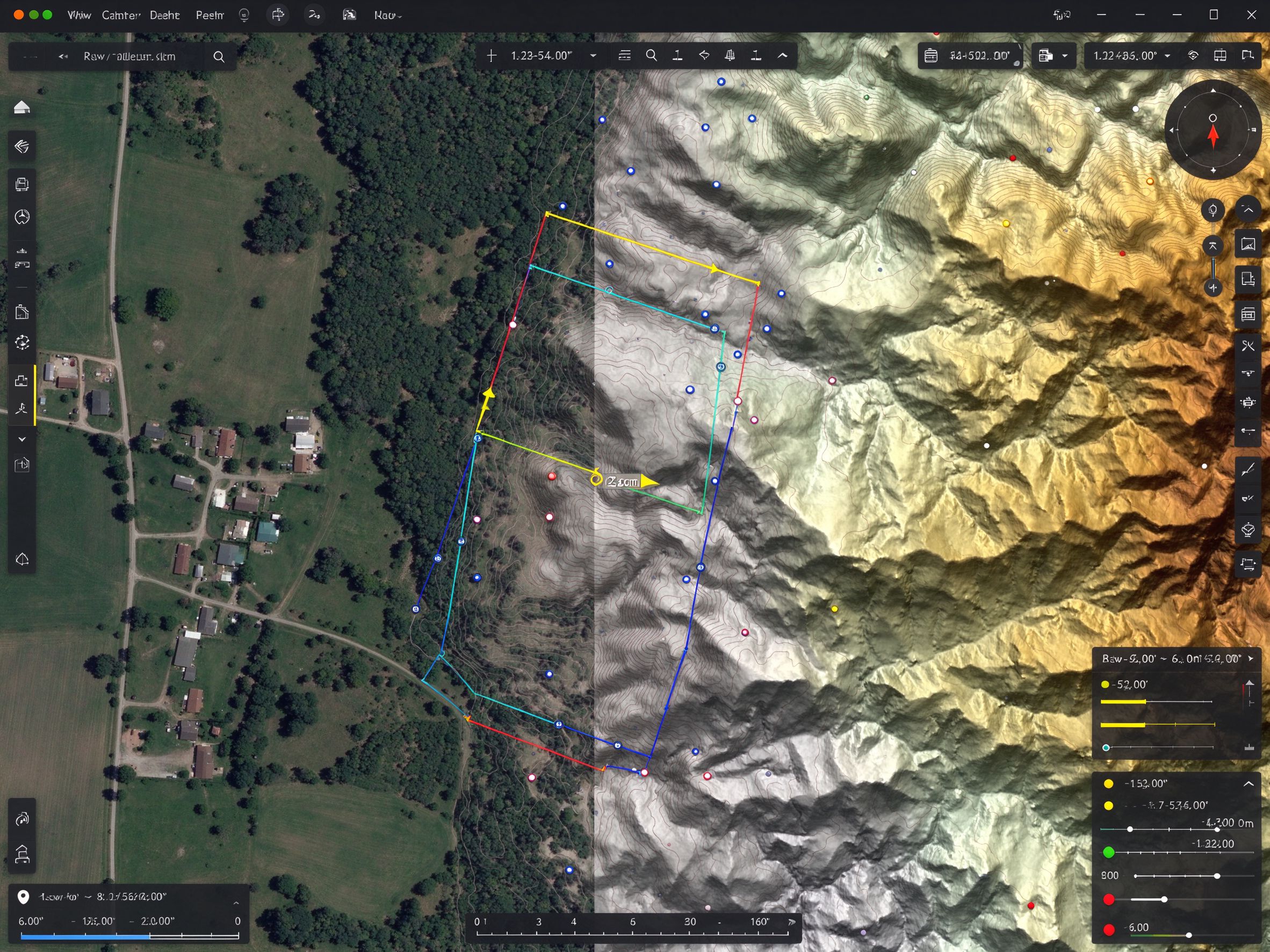The height and width of the screenshot is (952, 1270).
Task: Click the calendar icon in date field
Action: (x=930, y=56)
